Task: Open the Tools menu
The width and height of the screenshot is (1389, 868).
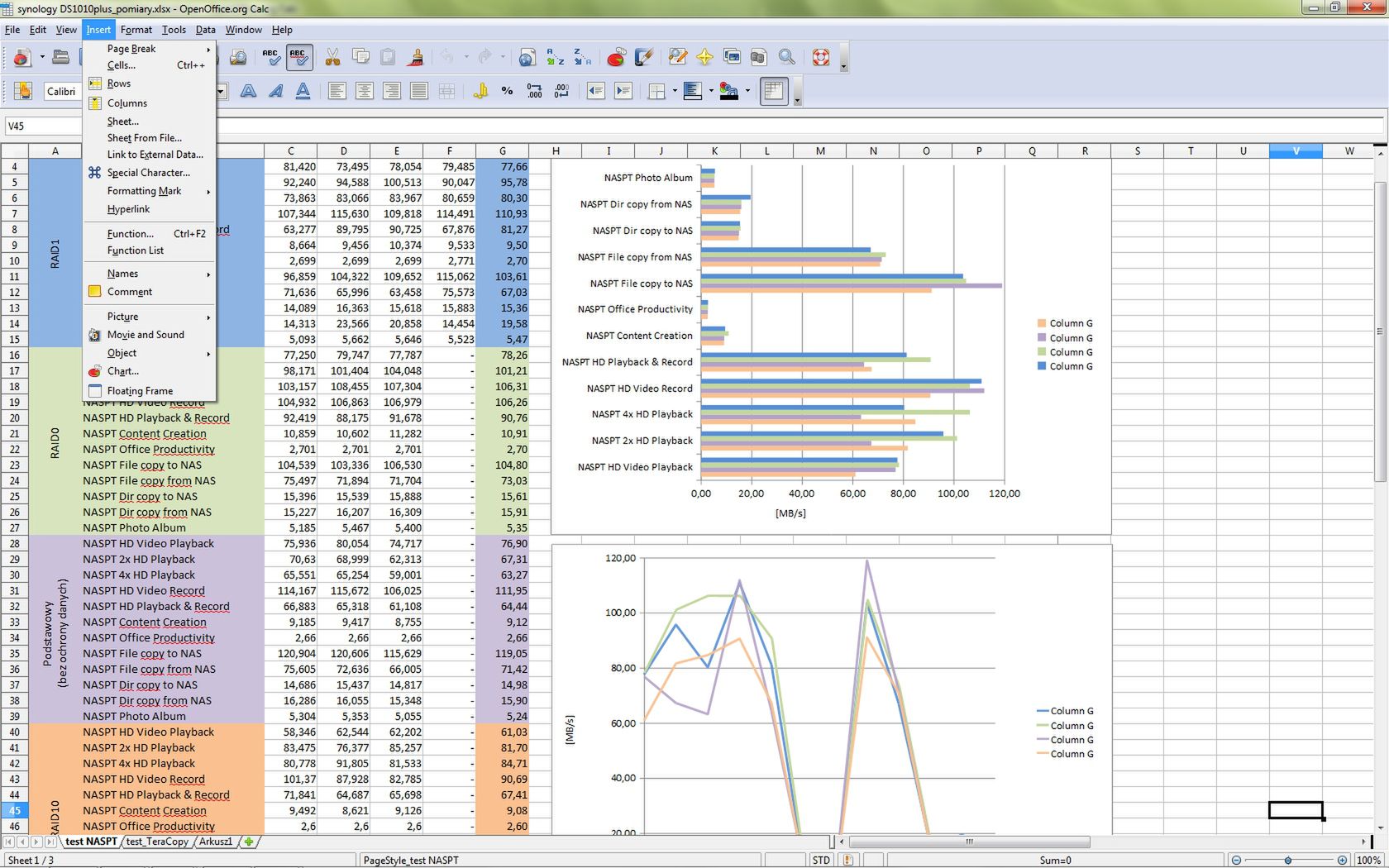Action: [174, 30]
